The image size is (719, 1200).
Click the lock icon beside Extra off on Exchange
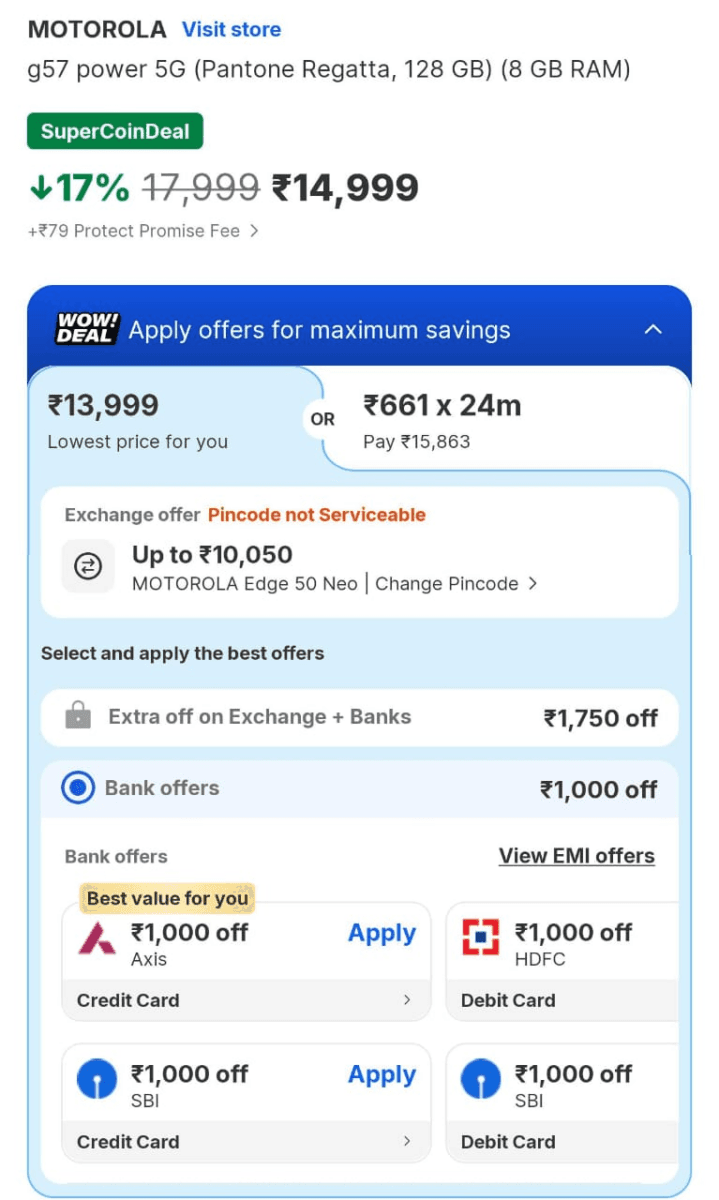(x=77, y=716)
